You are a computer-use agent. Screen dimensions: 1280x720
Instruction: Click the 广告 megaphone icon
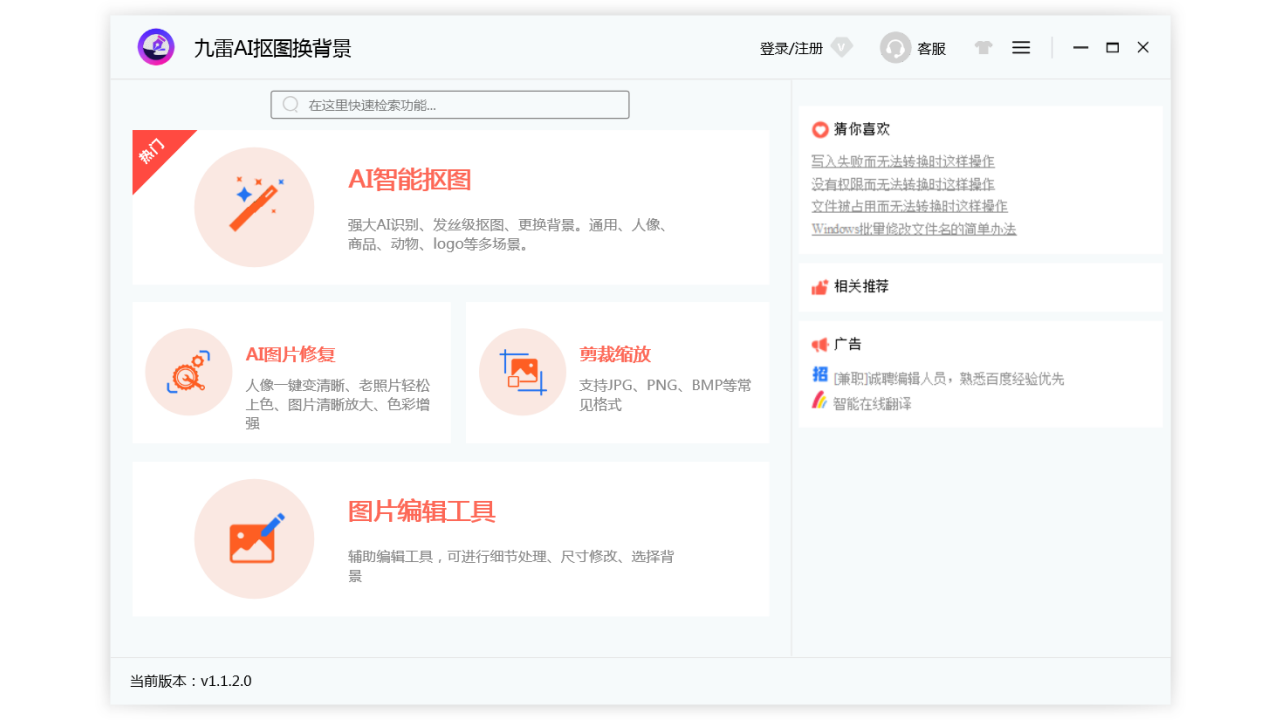pos(820,343)
